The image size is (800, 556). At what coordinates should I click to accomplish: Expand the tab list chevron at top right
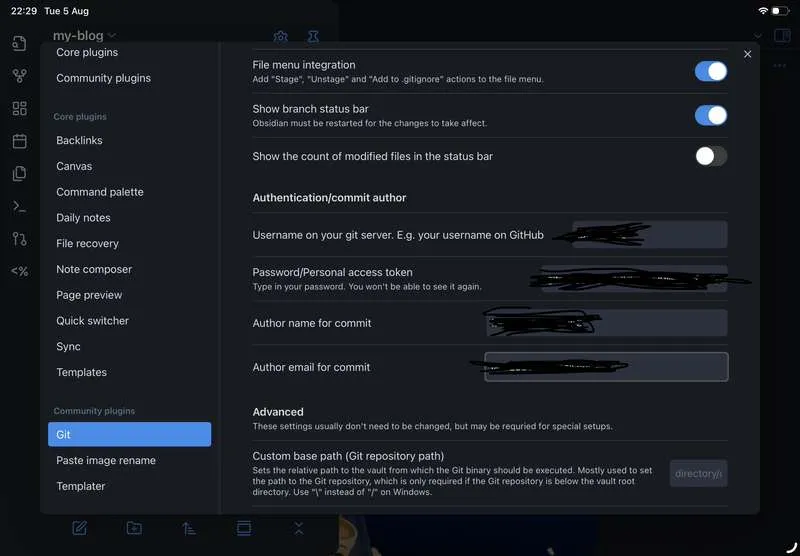758,36
